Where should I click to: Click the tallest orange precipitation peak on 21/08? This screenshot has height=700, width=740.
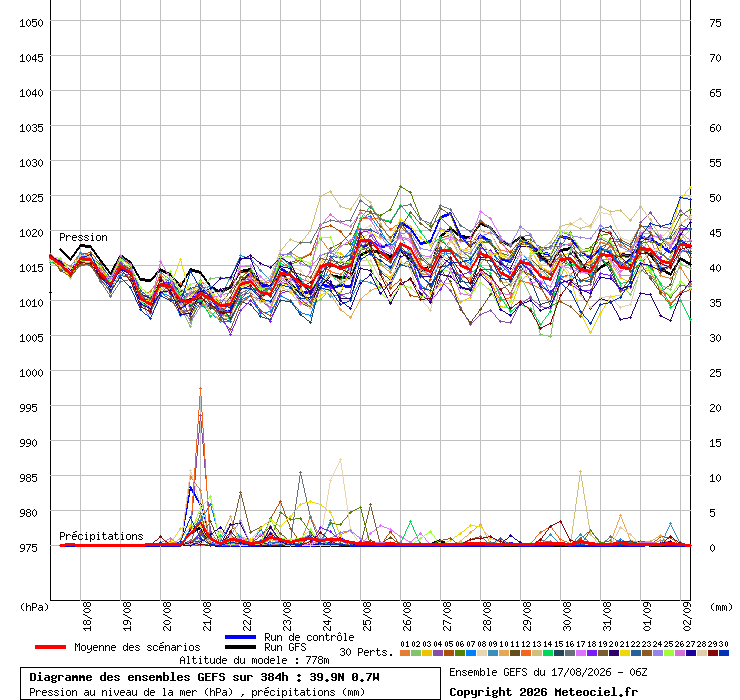(201, 389)
